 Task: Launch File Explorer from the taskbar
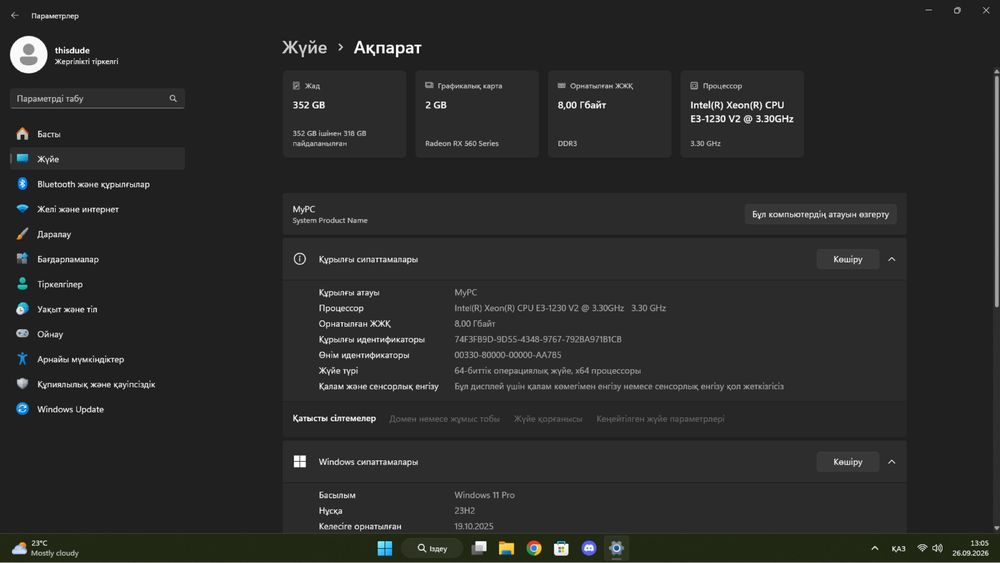[506, 548]
